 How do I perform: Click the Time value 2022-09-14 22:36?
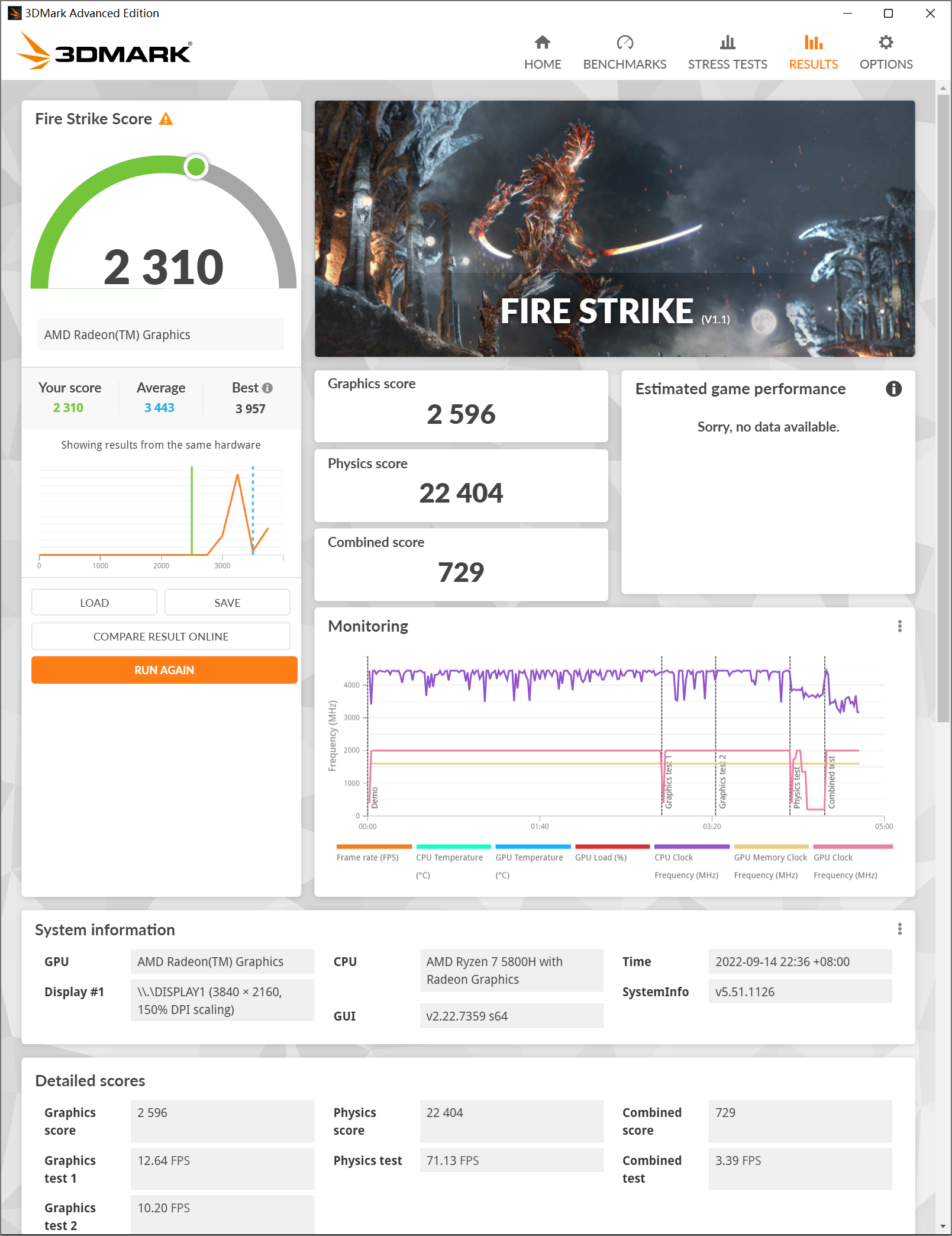(800, 962)
